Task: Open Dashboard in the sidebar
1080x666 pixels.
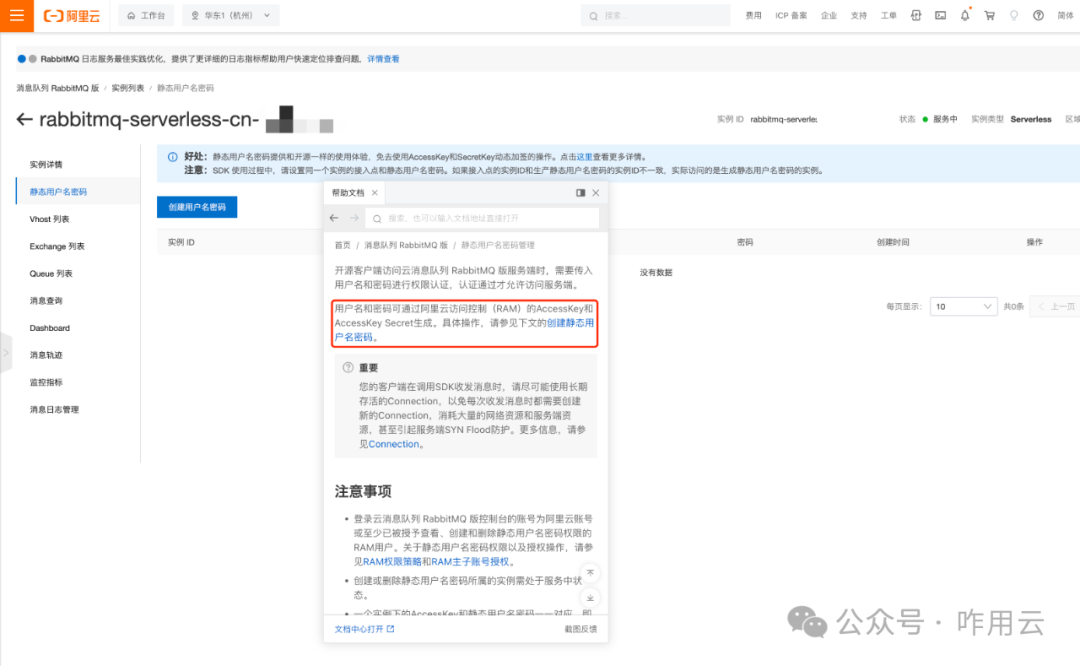Action: click(x=50, y=328)
